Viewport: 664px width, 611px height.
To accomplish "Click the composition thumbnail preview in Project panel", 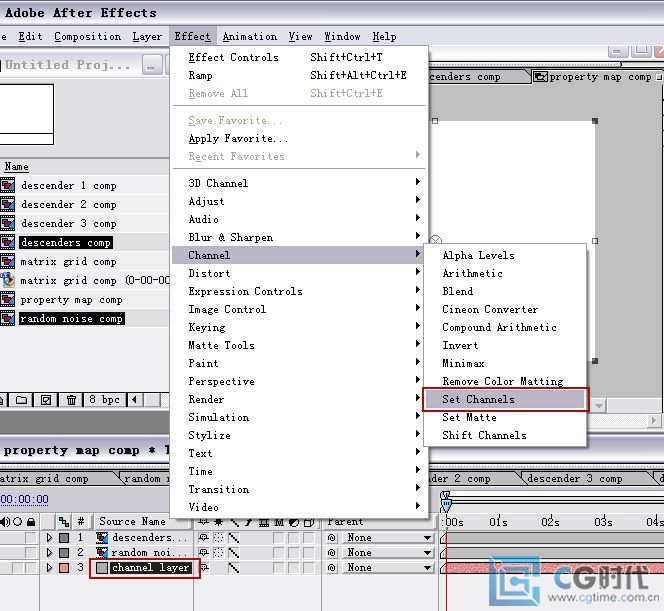I will coord(27,114).
